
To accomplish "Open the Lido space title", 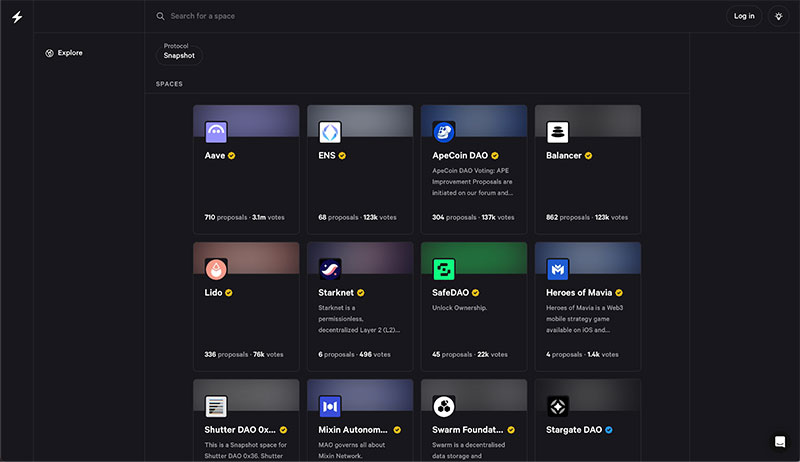I will (213, 293).
